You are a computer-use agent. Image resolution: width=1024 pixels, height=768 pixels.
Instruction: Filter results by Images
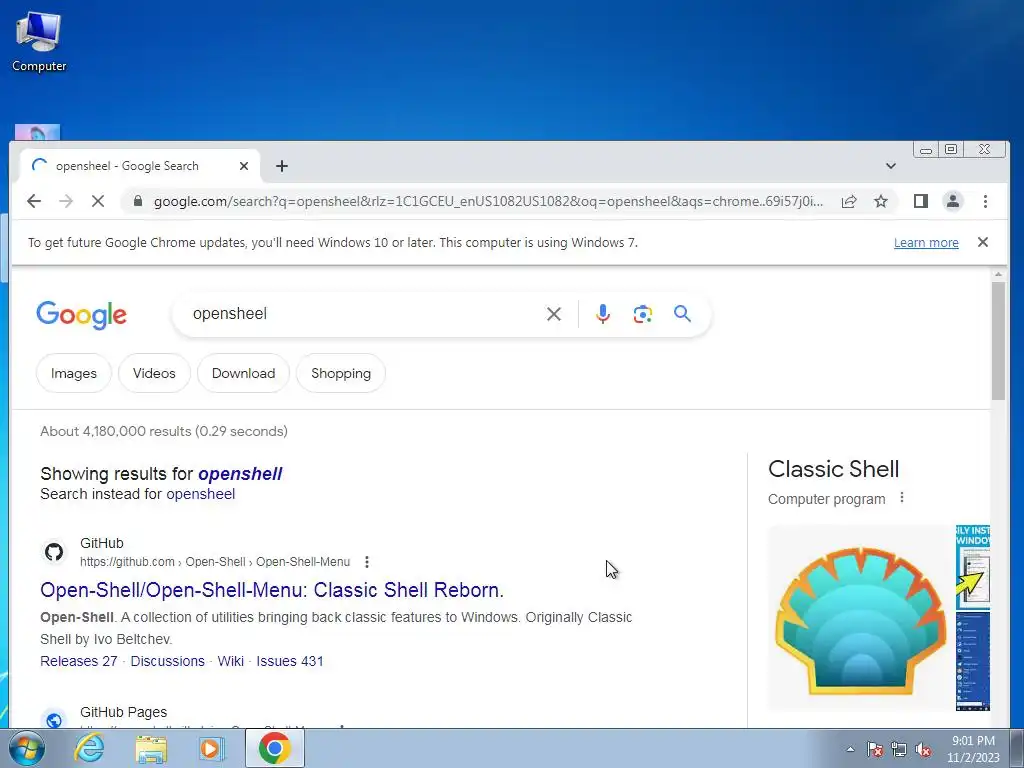click(74, 373)
